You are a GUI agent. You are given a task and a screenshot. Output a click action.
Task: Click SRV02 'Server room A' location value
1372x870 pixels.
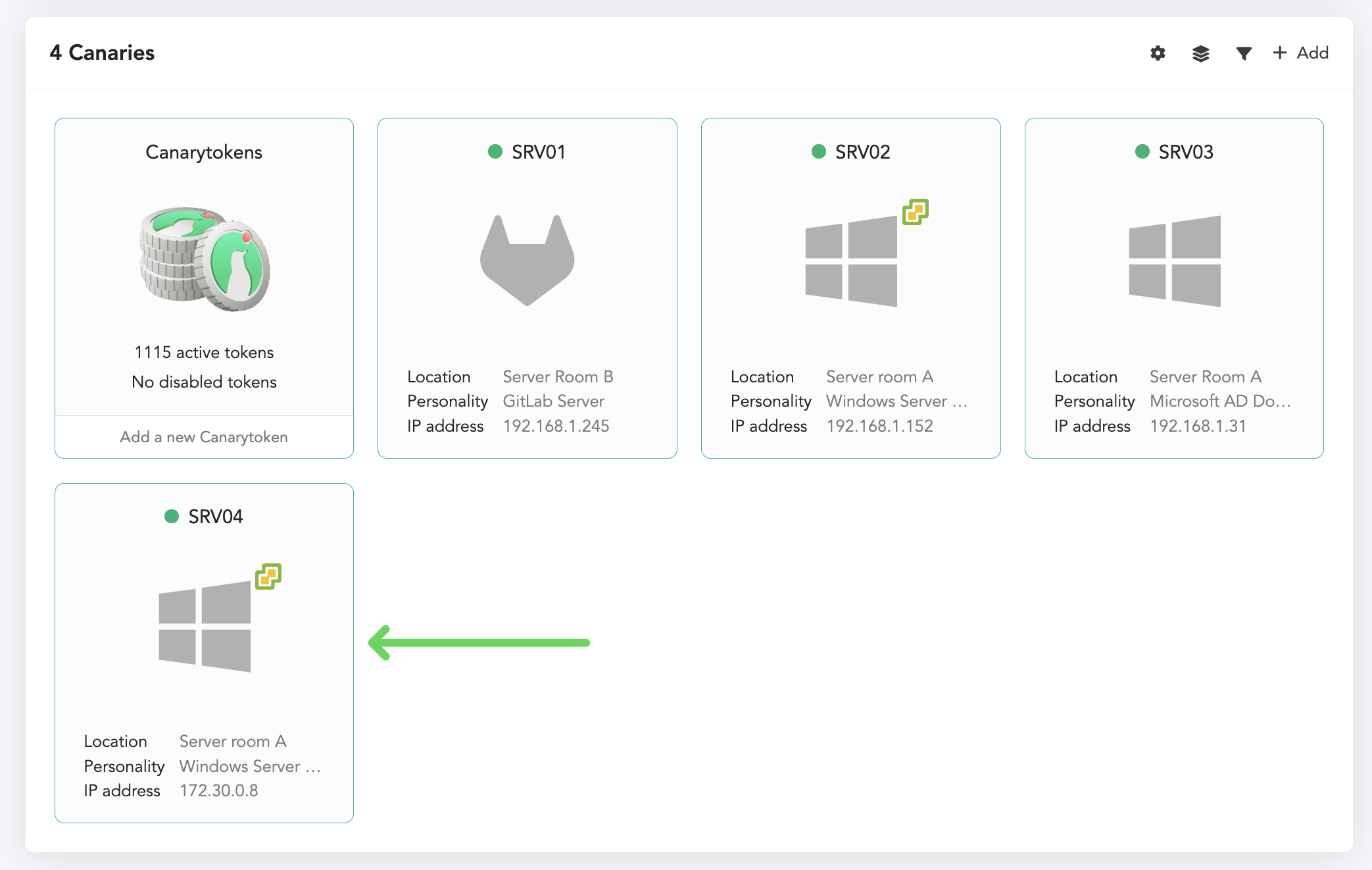(879, 376)
